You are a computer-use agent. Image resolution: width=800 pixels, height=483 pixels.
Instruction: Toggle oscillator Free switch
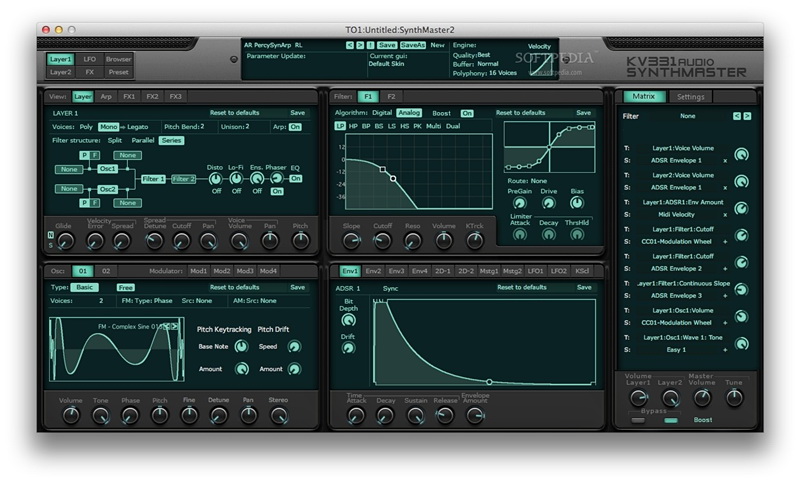click(x=126, y=288)
